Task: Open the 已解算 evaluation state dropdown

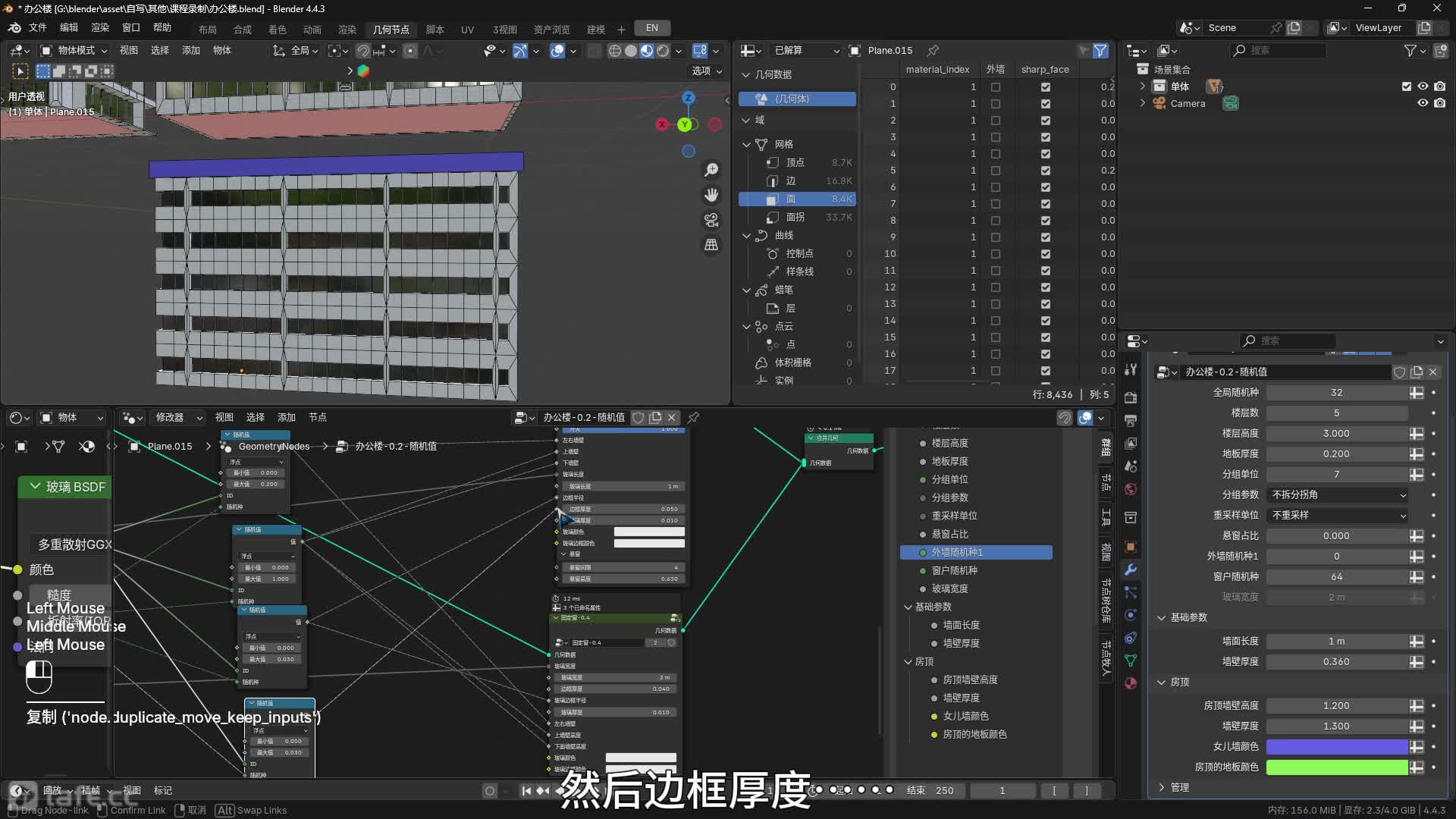Action: pos(805,51)
